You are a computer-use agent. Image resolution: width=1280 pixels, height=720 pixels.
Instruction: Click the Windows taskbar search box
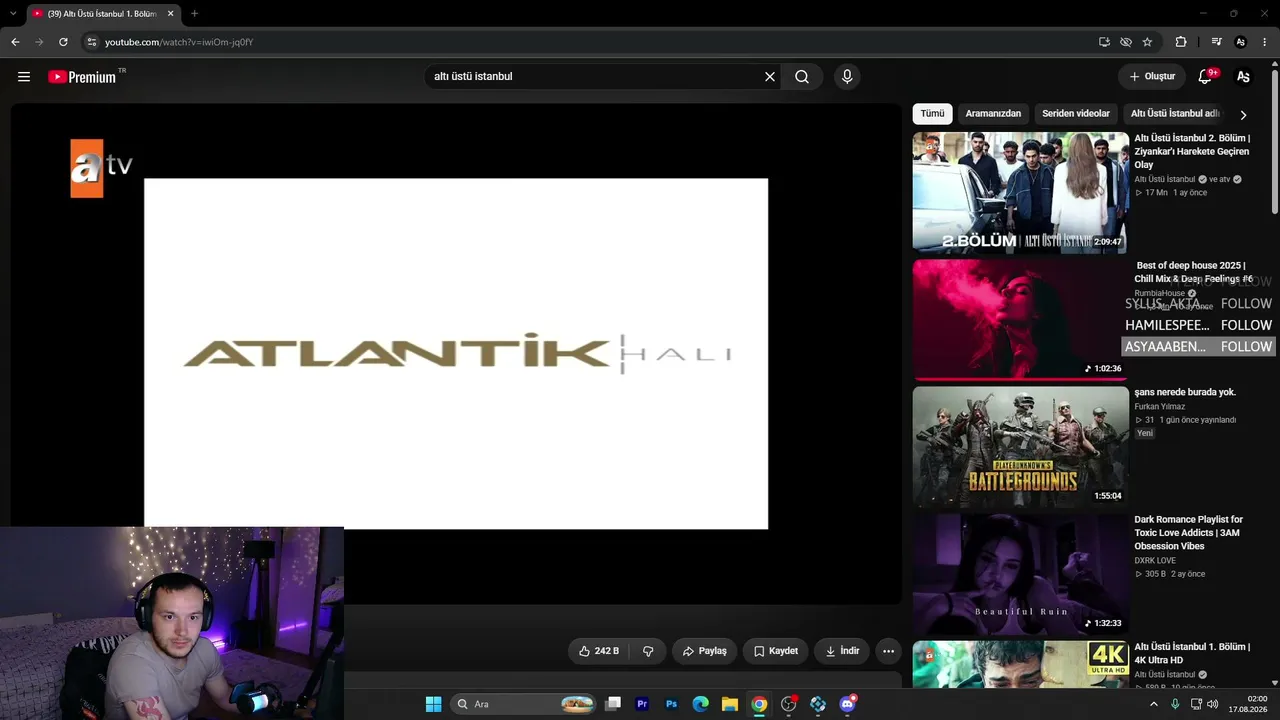(524, 704)
